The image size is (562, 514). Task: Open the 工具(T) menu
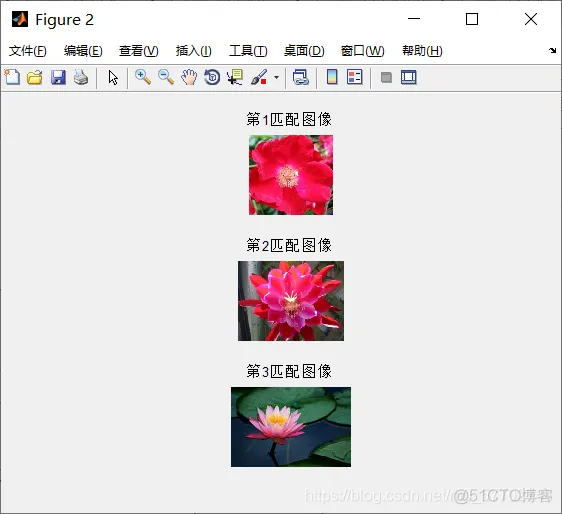[248, 51]
